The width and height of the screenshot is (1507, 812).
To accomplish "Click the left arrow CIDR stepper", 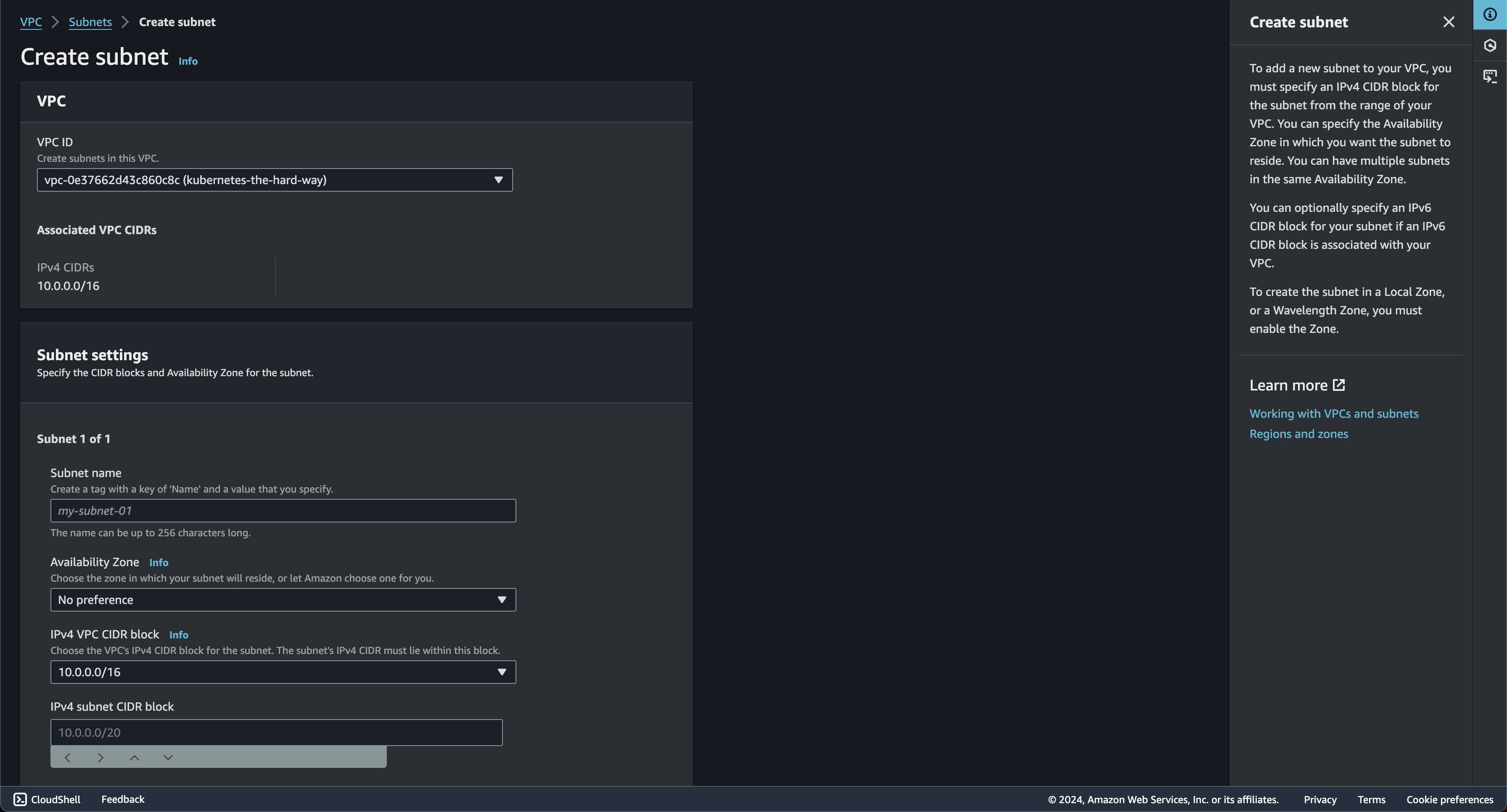I will tap(67, 758).
